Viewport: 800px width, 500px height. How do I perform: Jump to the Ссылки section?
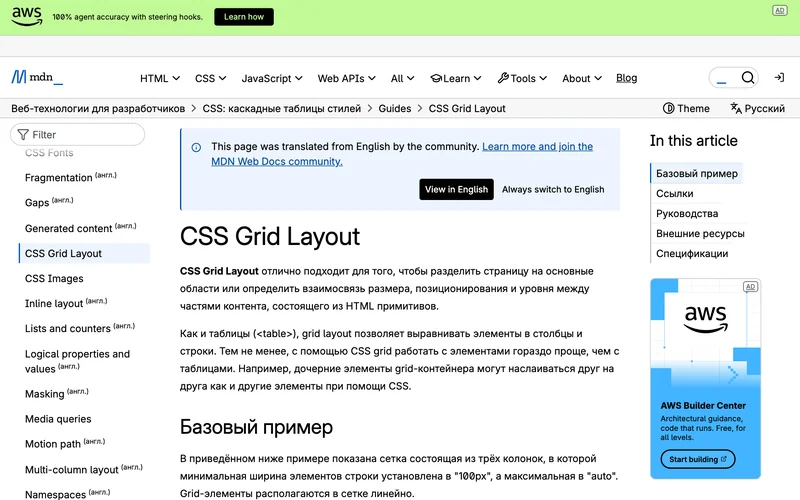point(674,193)
